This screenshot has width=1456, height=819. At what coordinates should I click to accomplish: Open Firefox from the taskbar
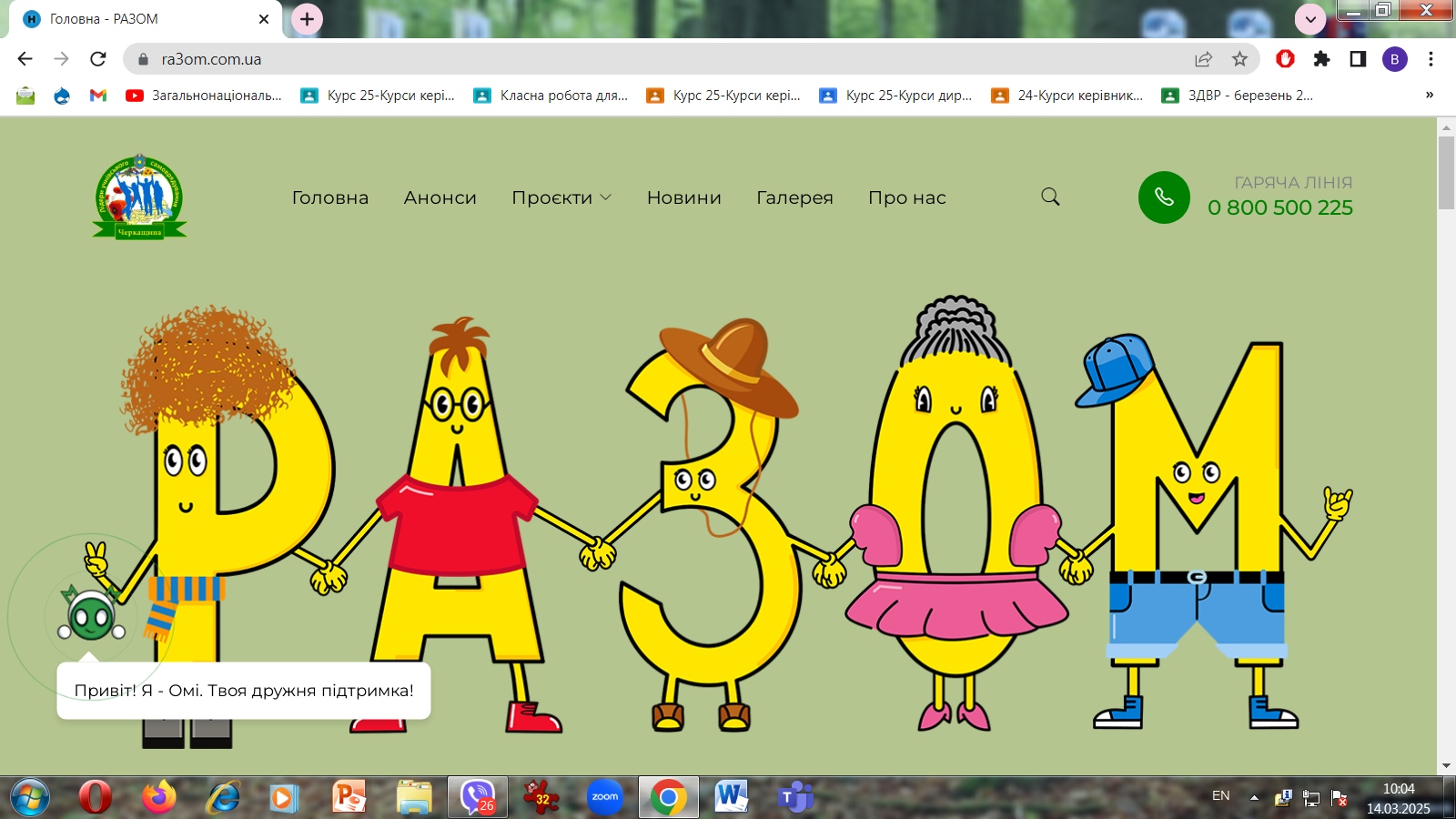[159, 797]
